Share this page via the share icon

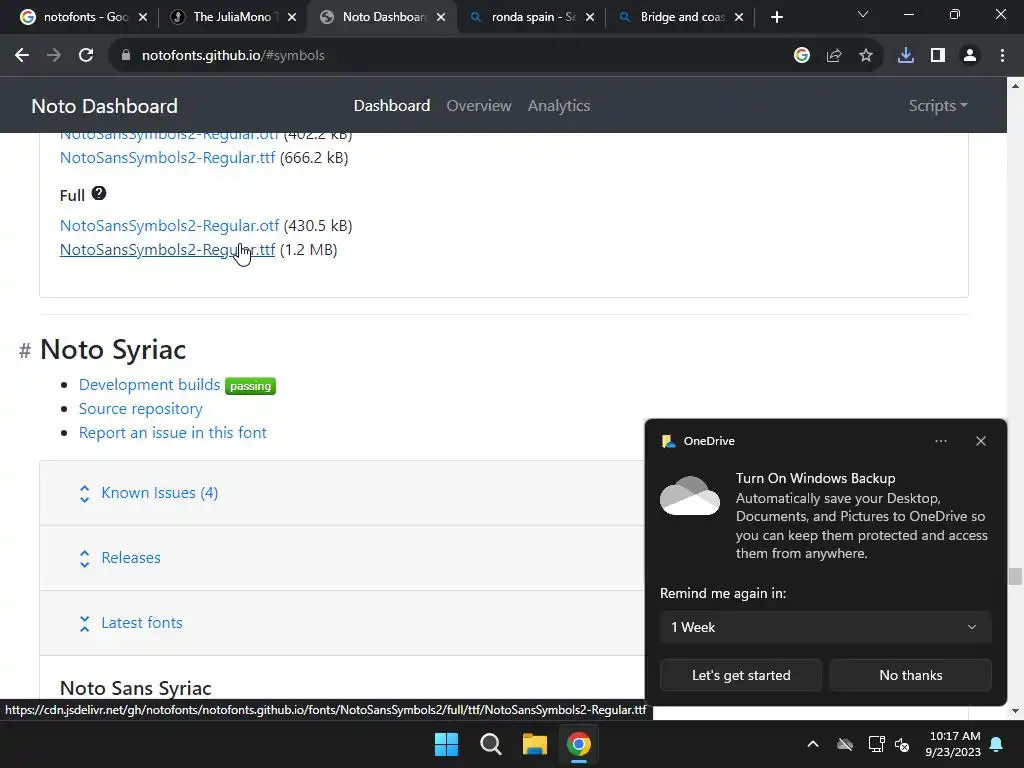pos(834,56)
